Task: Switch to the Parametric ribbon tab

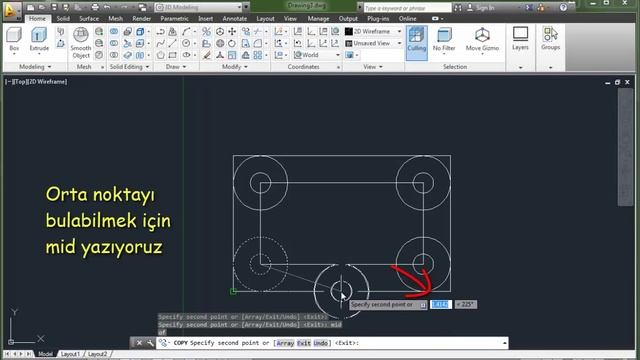Action: [174, 18]
